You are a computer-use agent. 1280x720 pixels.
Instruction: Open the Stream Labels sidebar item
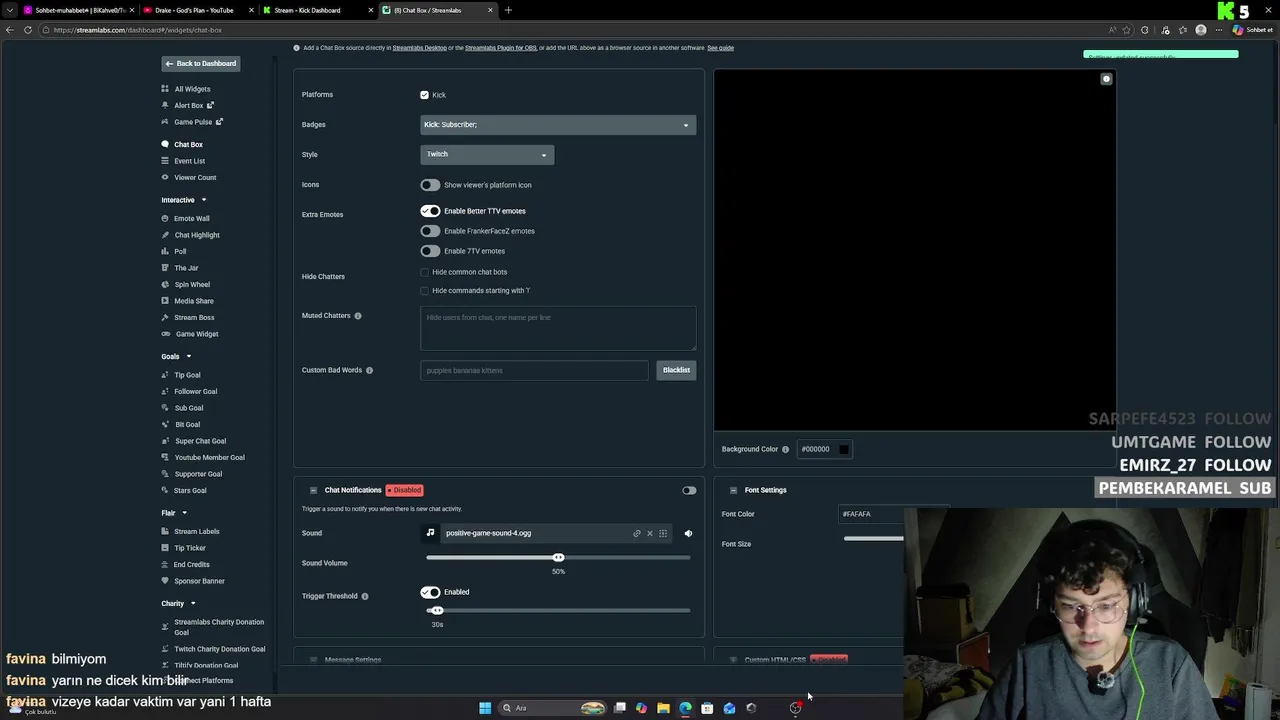point(196,531)
